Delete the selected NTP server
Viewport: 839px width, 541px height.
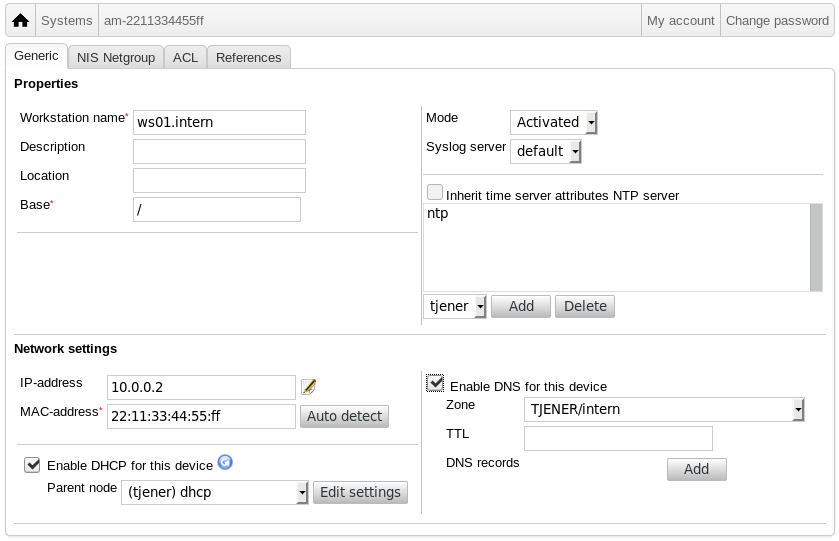[x=585, y=307]
